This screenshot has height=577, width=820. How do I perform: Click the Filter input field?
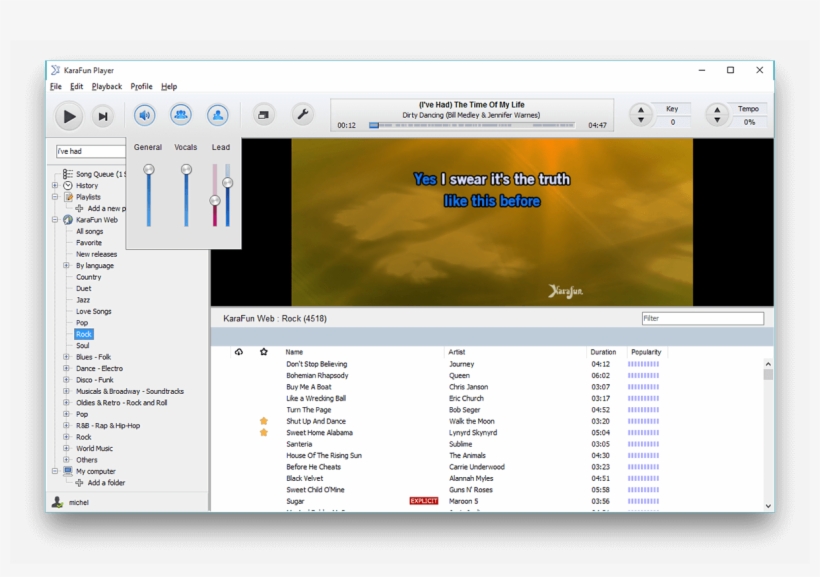tap(702, 318)
